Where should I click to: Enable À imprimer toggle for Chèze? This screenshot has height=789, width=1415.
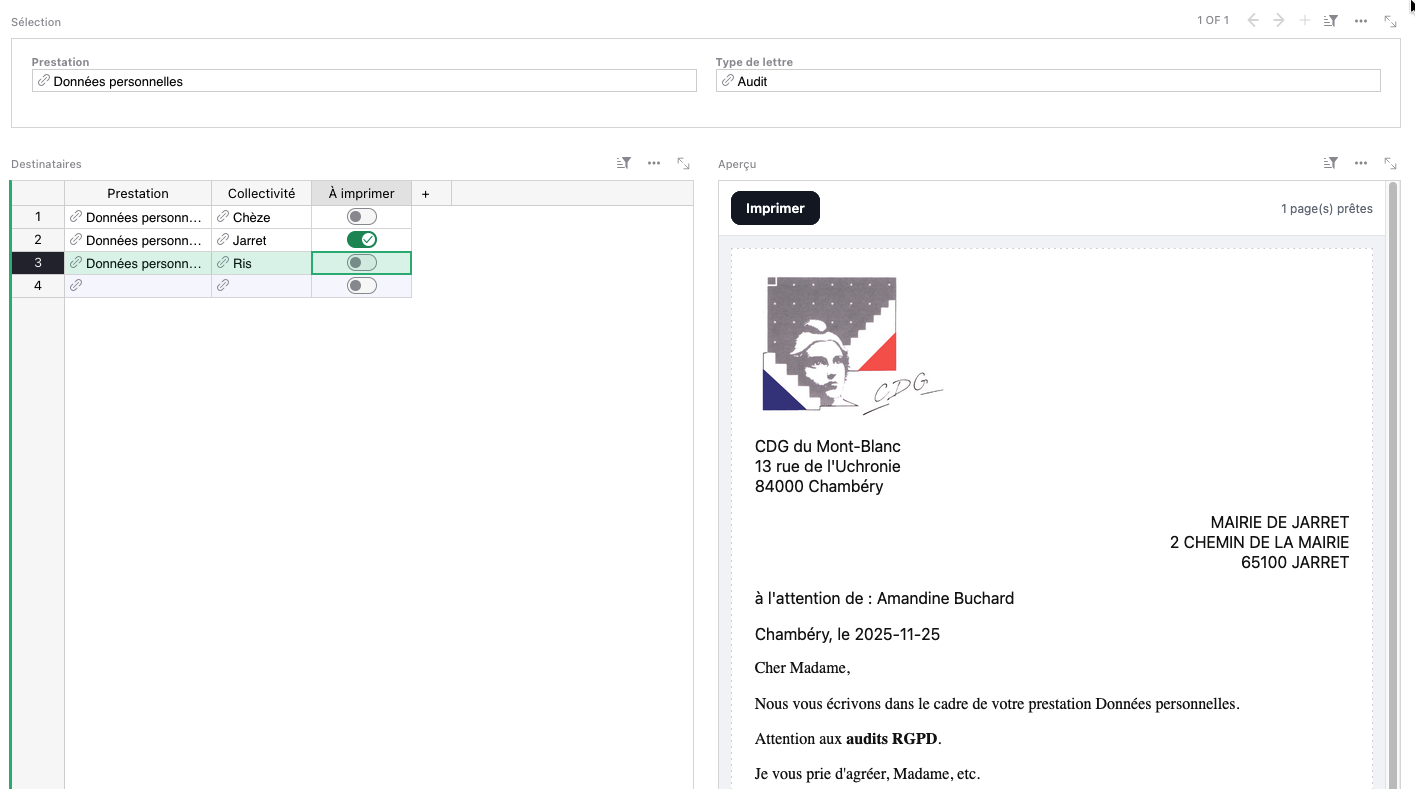coord(361,217)
